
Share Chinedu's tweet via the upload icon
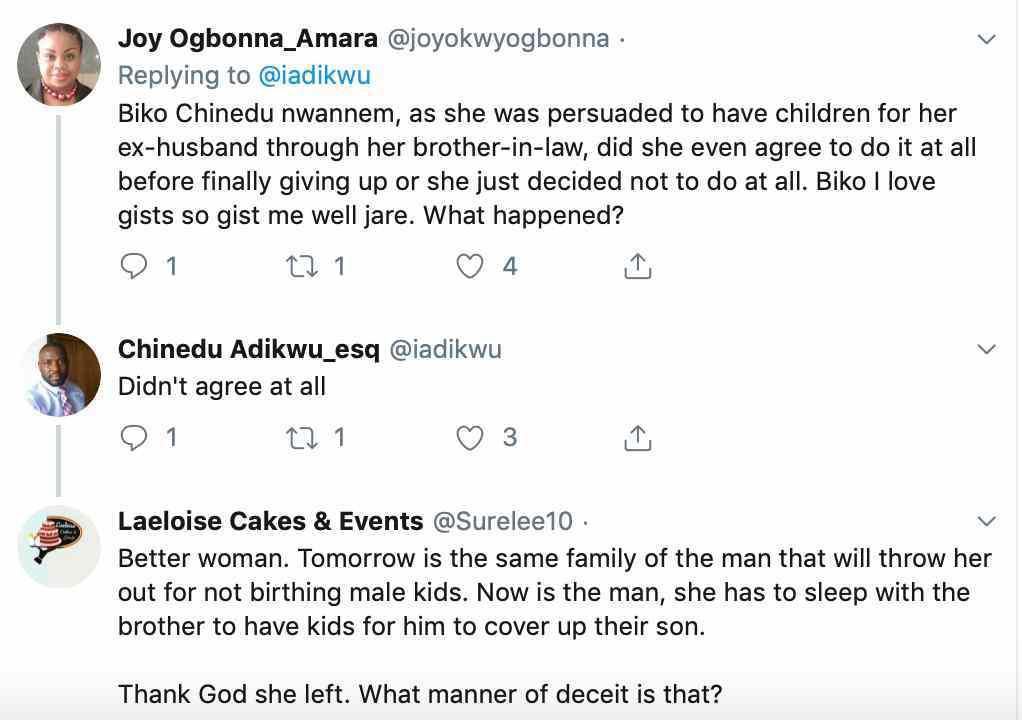(x=637, y=437)
